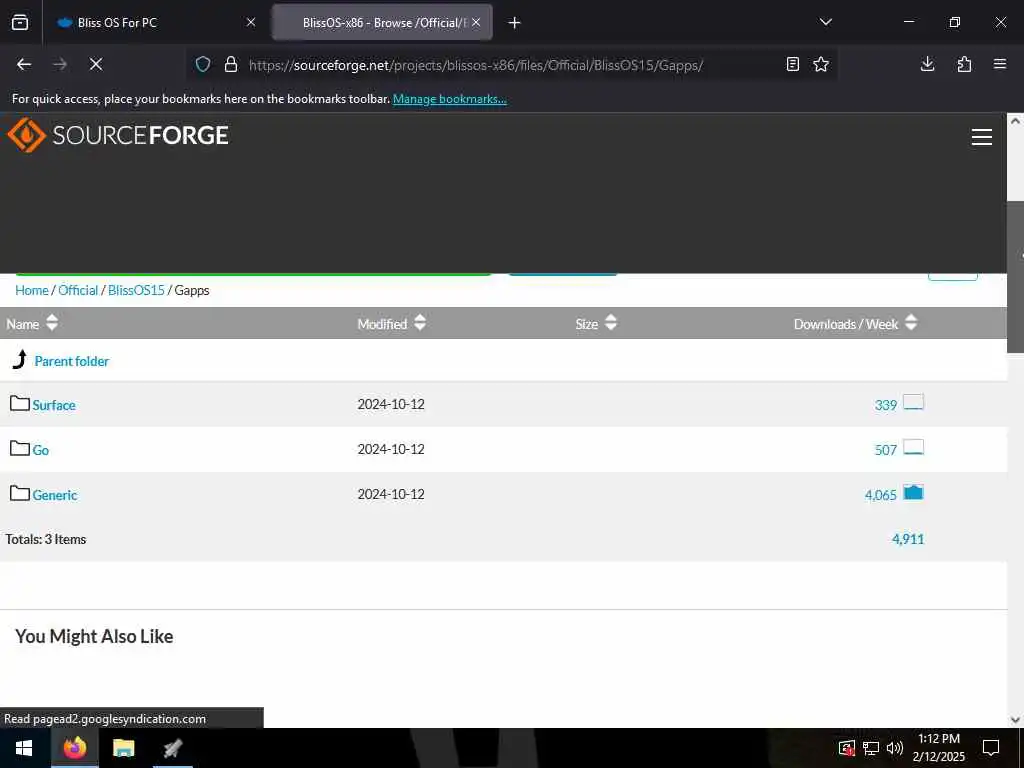Open the Manage bookmarks link
This screenshot has width=1024, height=768.
click(449, 99)
